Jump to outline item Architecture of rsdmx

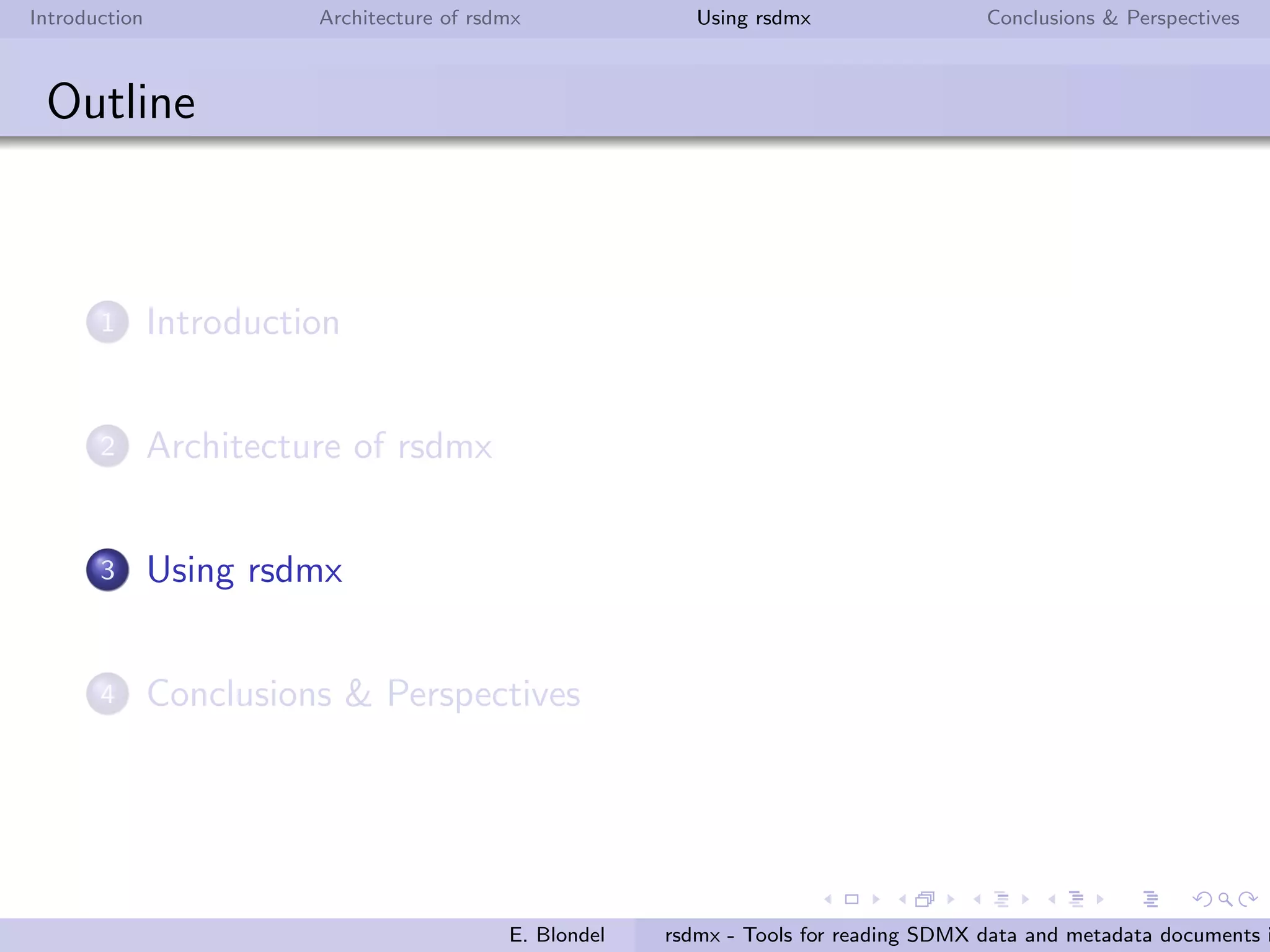[x=319, y=446]
